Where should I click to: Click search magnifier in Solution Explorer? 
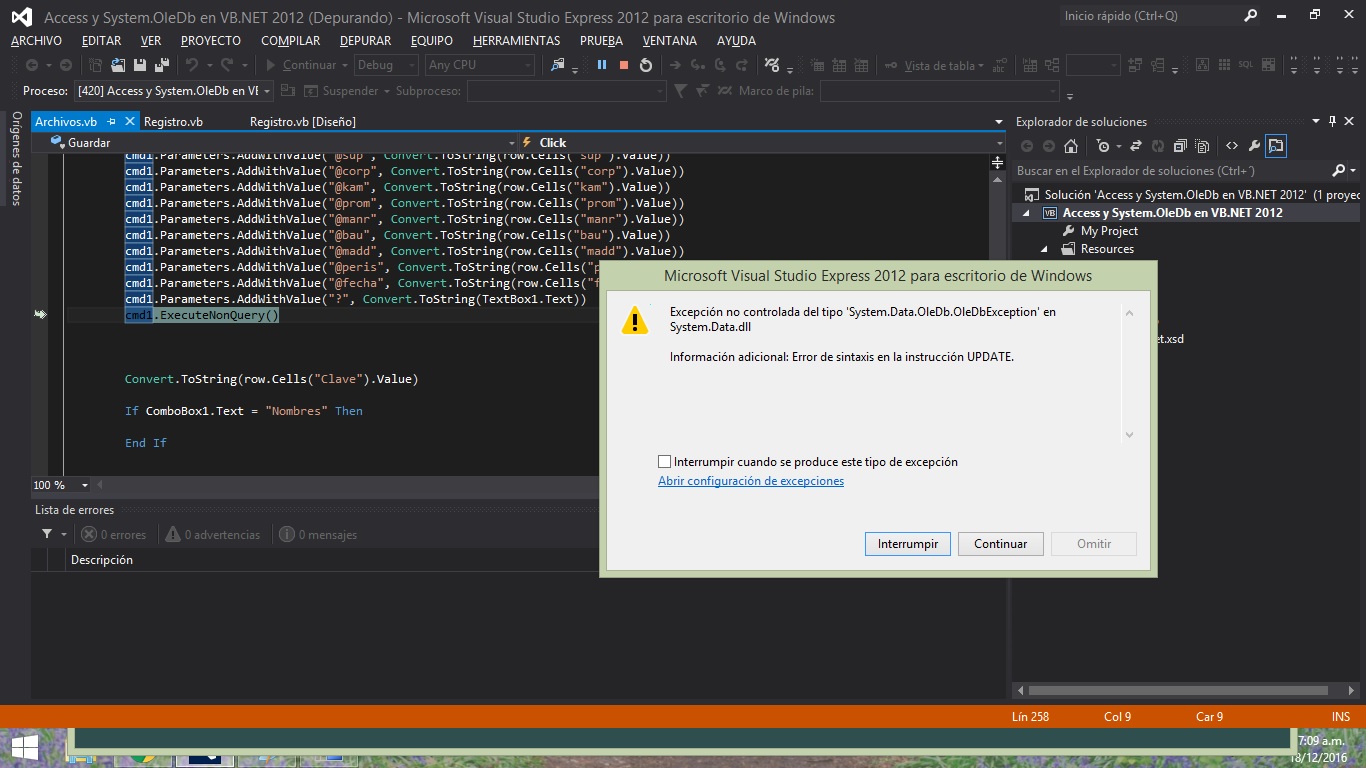click(x=1339, y=171)
